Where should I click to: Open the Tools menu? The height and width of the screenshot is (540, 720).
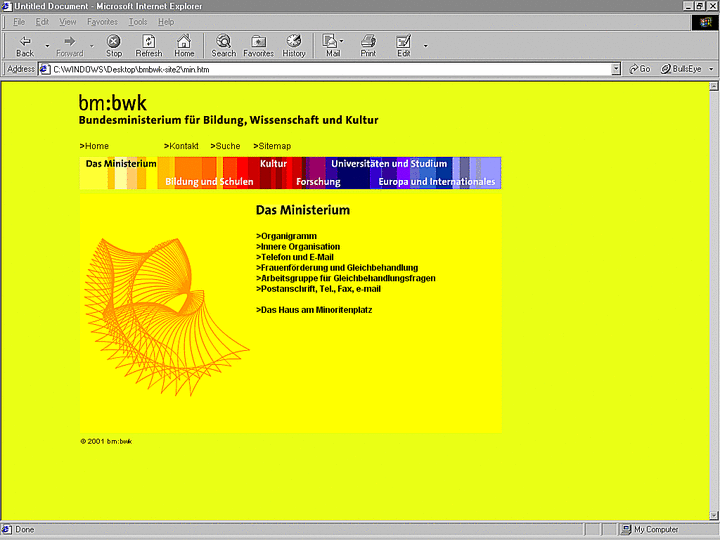[x=138, y=22]
